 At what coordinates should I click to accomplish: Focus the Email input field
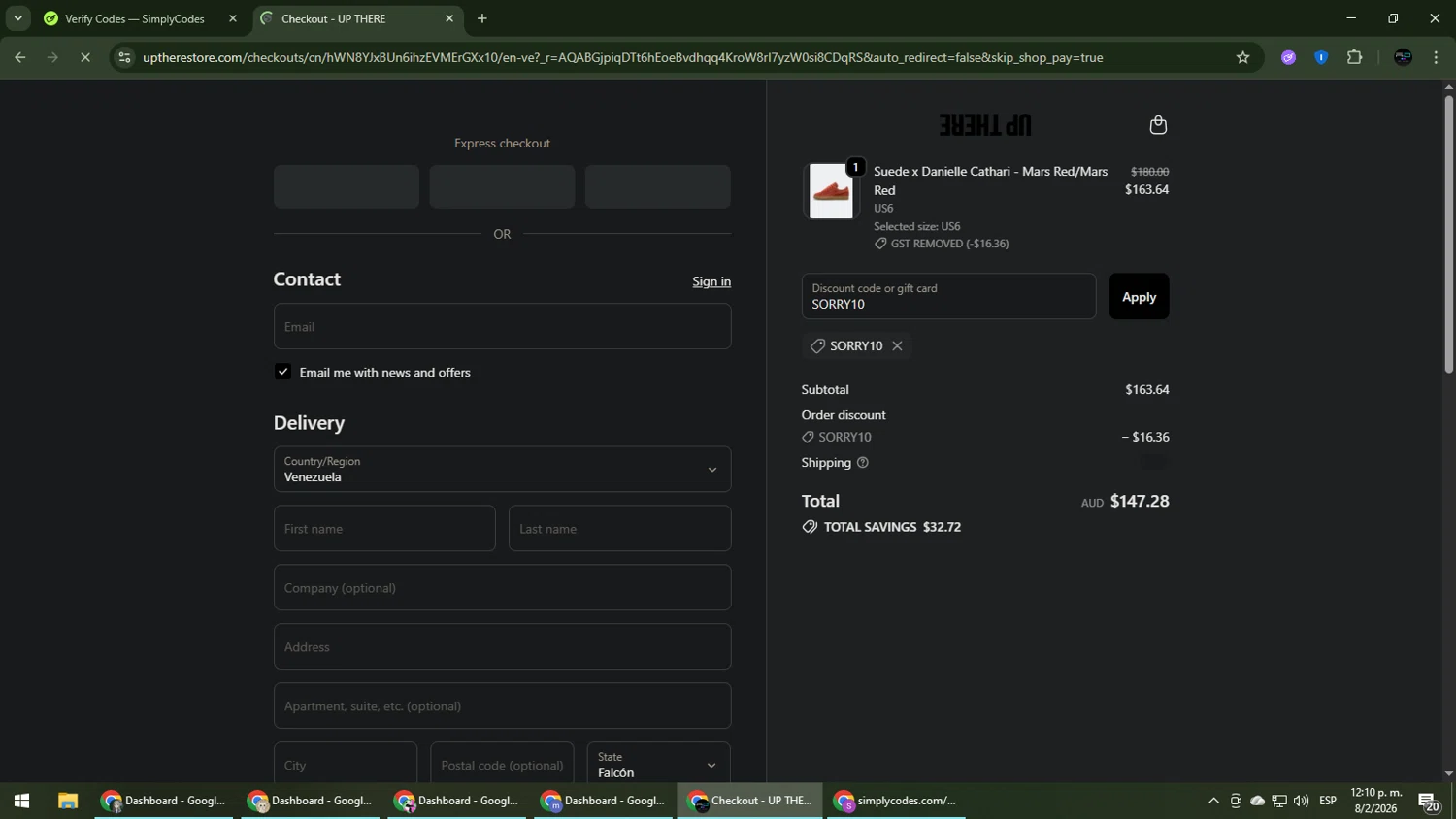tap(502, 326)
